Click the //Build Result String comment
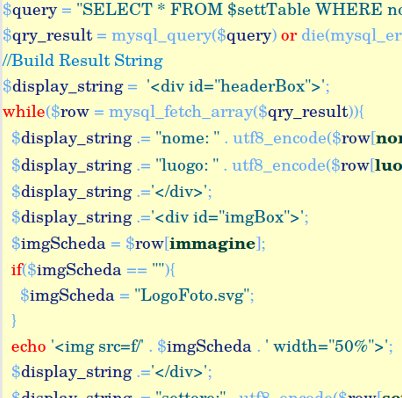Screen dimensions: 402x398 pyautogui.click(x=82, y=61)
